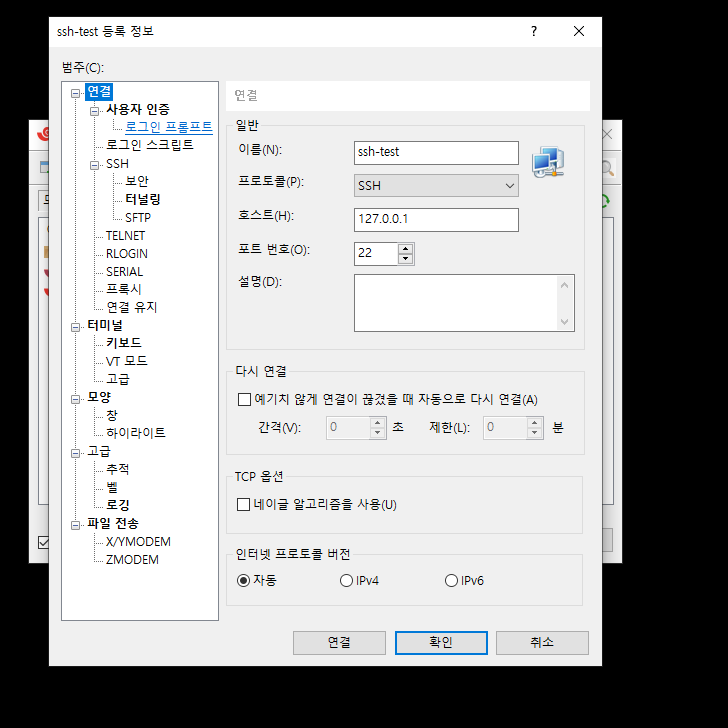Viewport: 728px width, 728px height.
Task: Collapse the 고급 category node
Action: [75, 453]
